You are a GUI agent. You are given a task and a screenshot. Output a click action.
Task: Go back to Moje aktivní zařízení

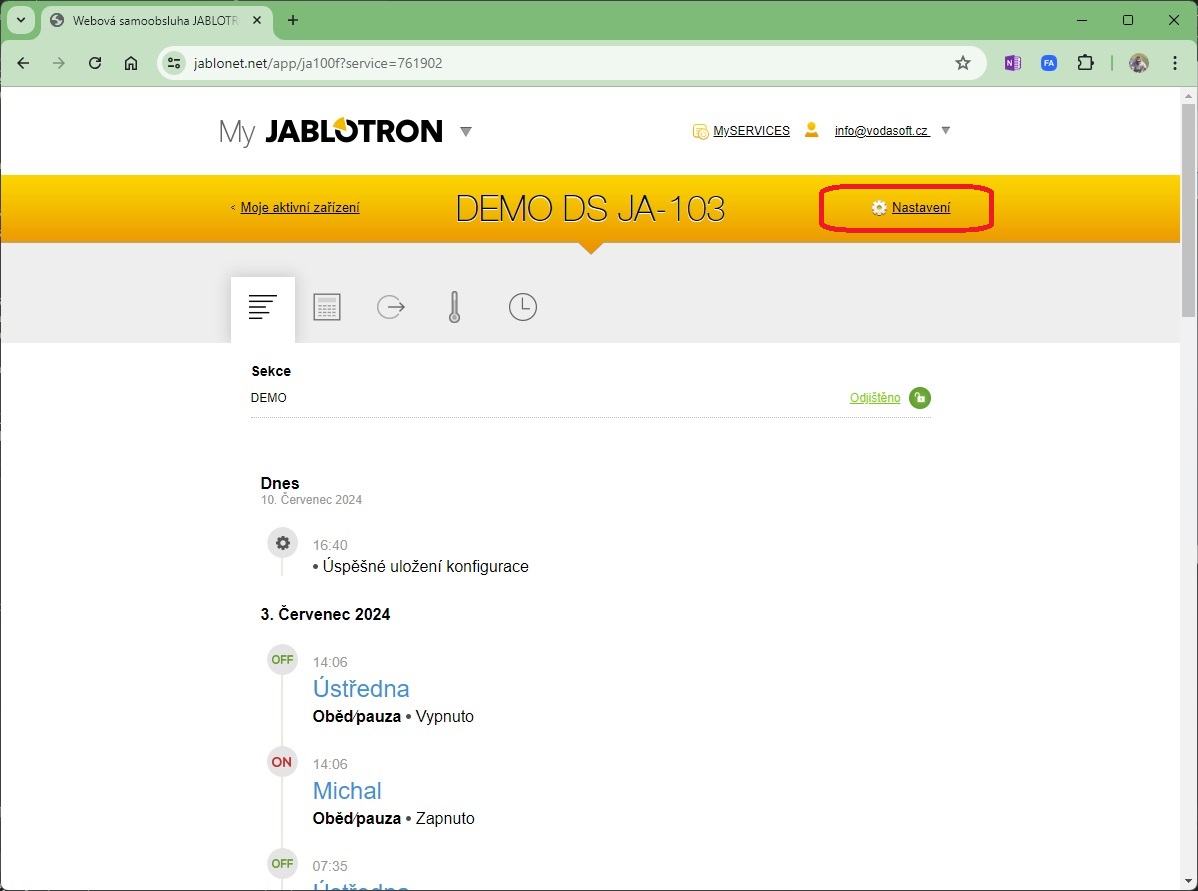coord(299,208)
